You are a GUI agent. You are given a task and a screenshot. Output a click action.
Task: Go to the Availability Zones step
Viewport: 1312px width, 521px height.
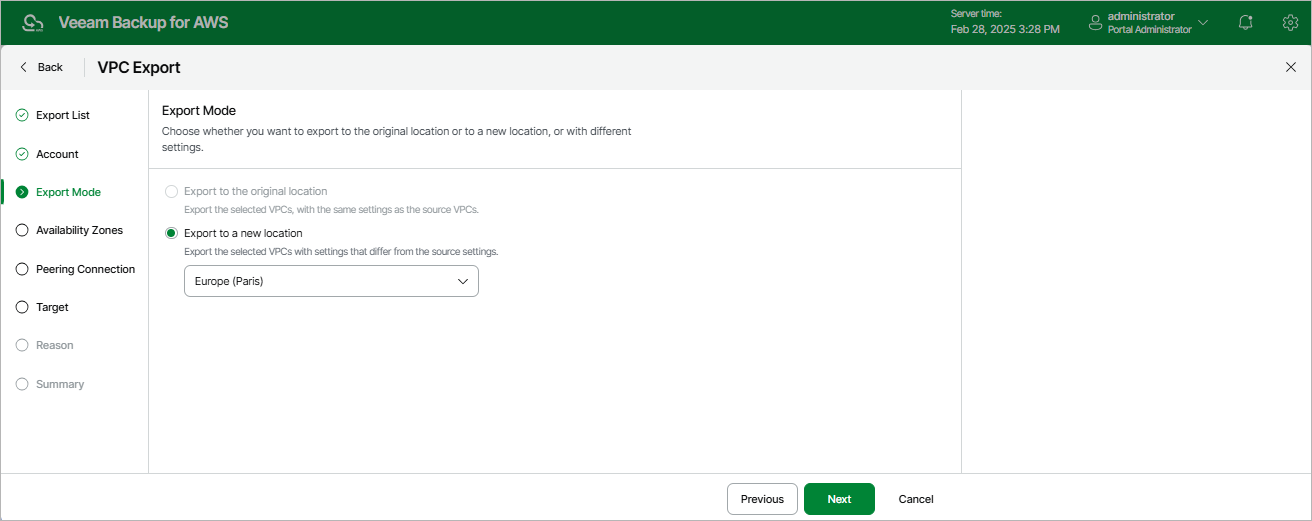[79, 230]
